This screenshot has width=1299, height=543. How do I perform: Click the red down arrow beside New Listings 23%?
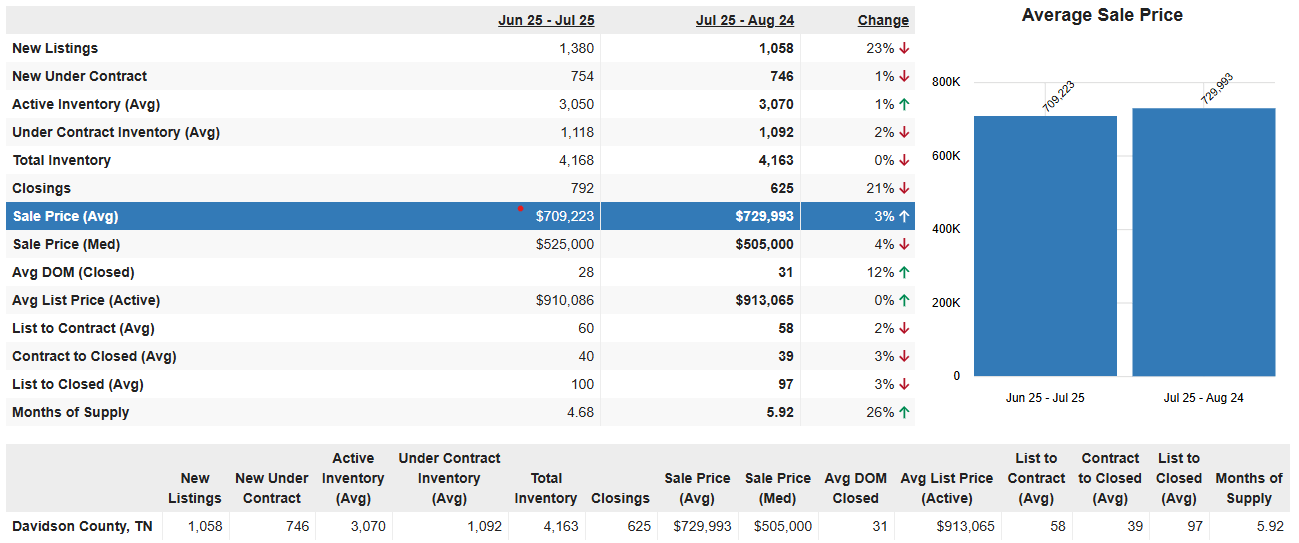pos(904,48)
